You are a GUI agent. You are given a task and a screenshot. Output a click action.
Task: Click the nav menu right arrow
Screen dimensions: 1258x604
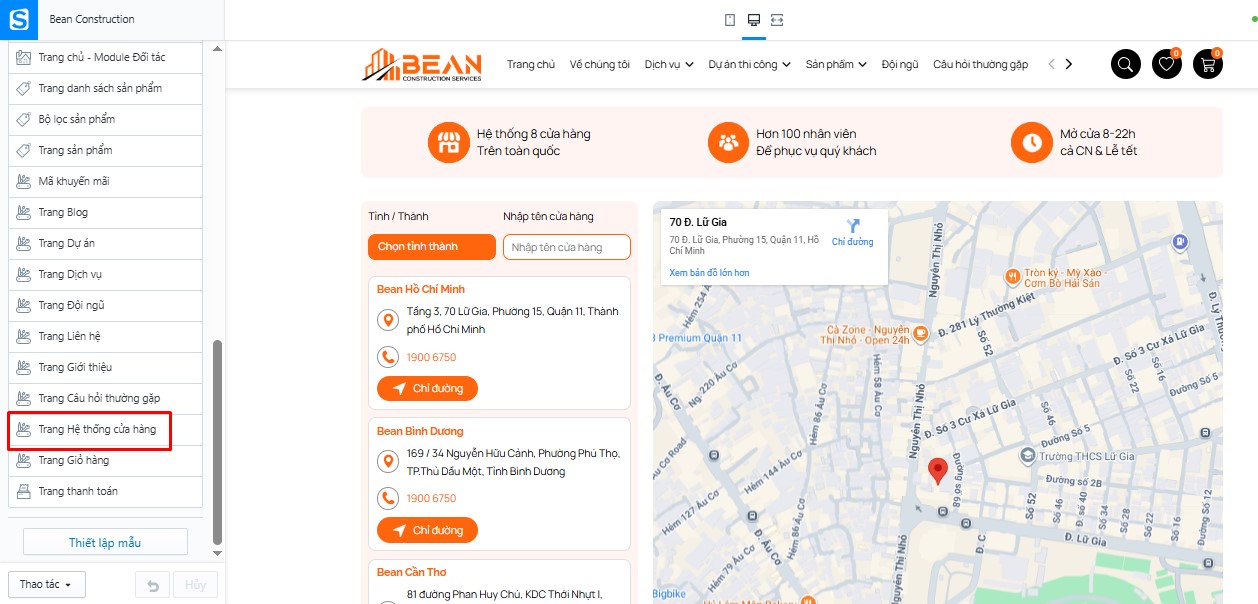coord(1068,64)
